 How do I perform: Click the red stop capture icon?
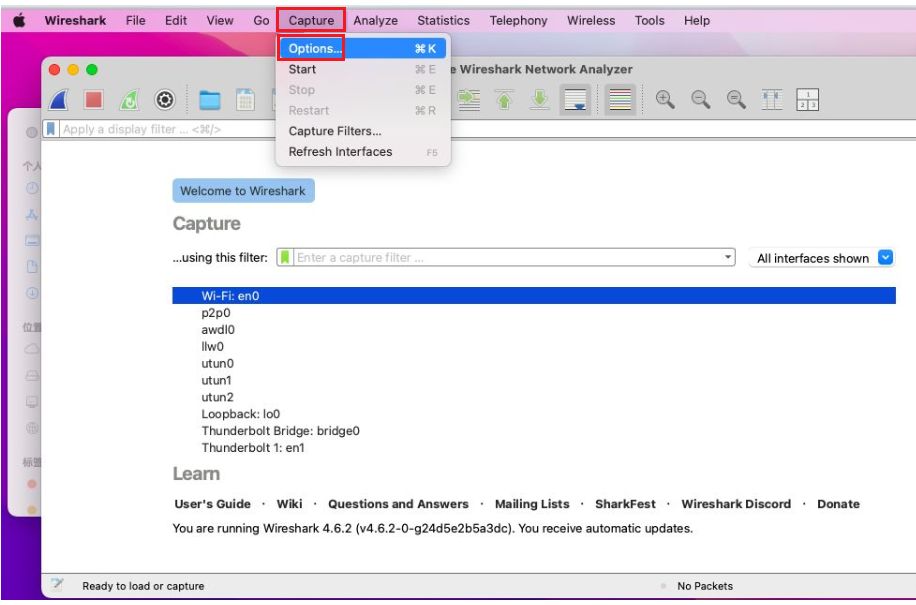coord(94,99)
